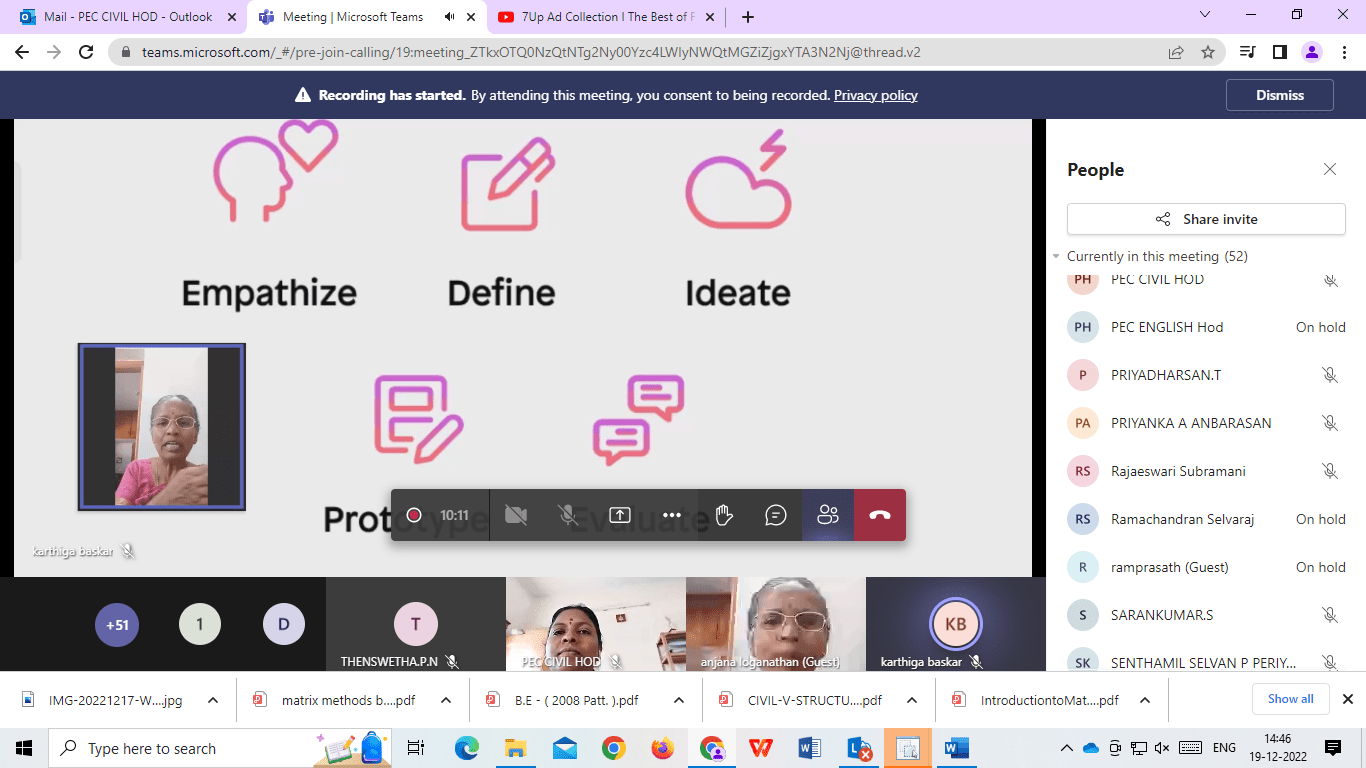This screenshot has width=1366, height=768.
Task: Collapse the 'Currently in this meeting' list
Action: (1056, 256)
